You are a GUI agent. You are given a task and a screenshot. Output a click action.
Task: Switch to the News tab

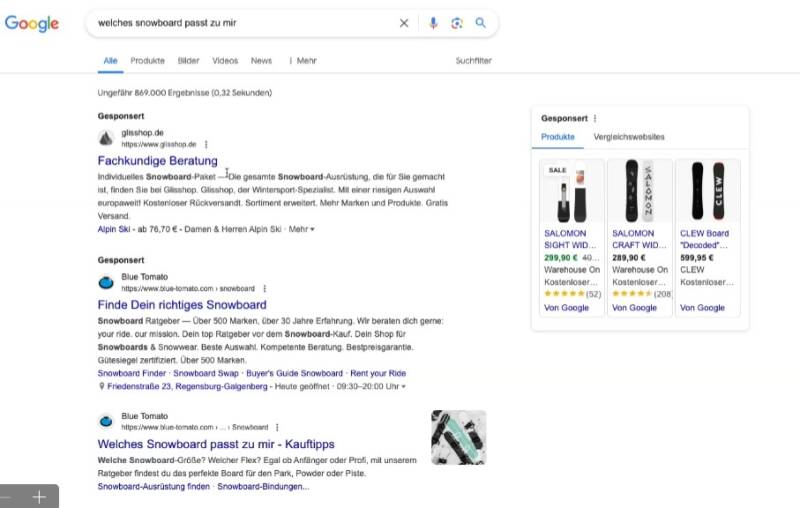(261, 61)
